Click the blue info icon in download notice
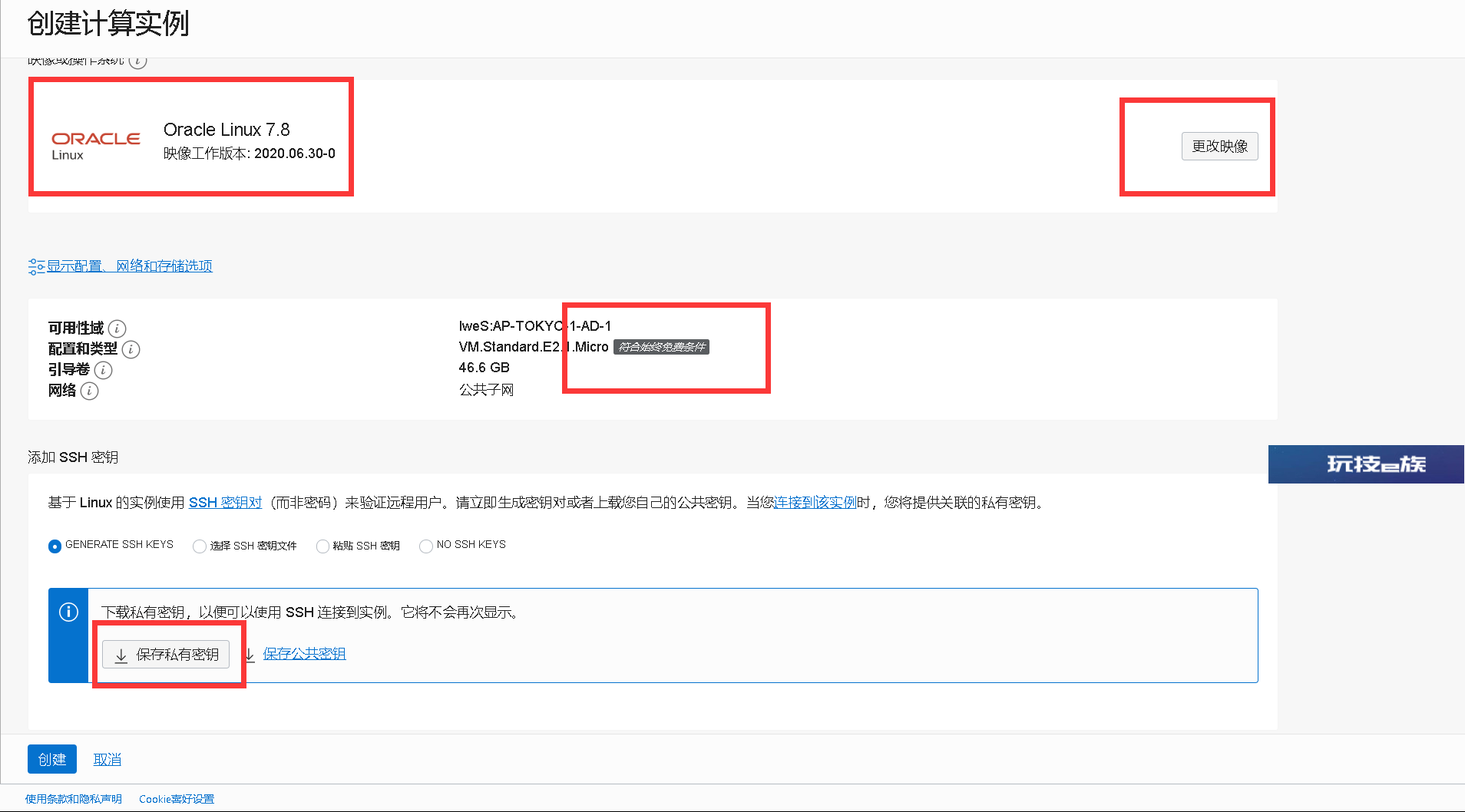 point(68,612)
